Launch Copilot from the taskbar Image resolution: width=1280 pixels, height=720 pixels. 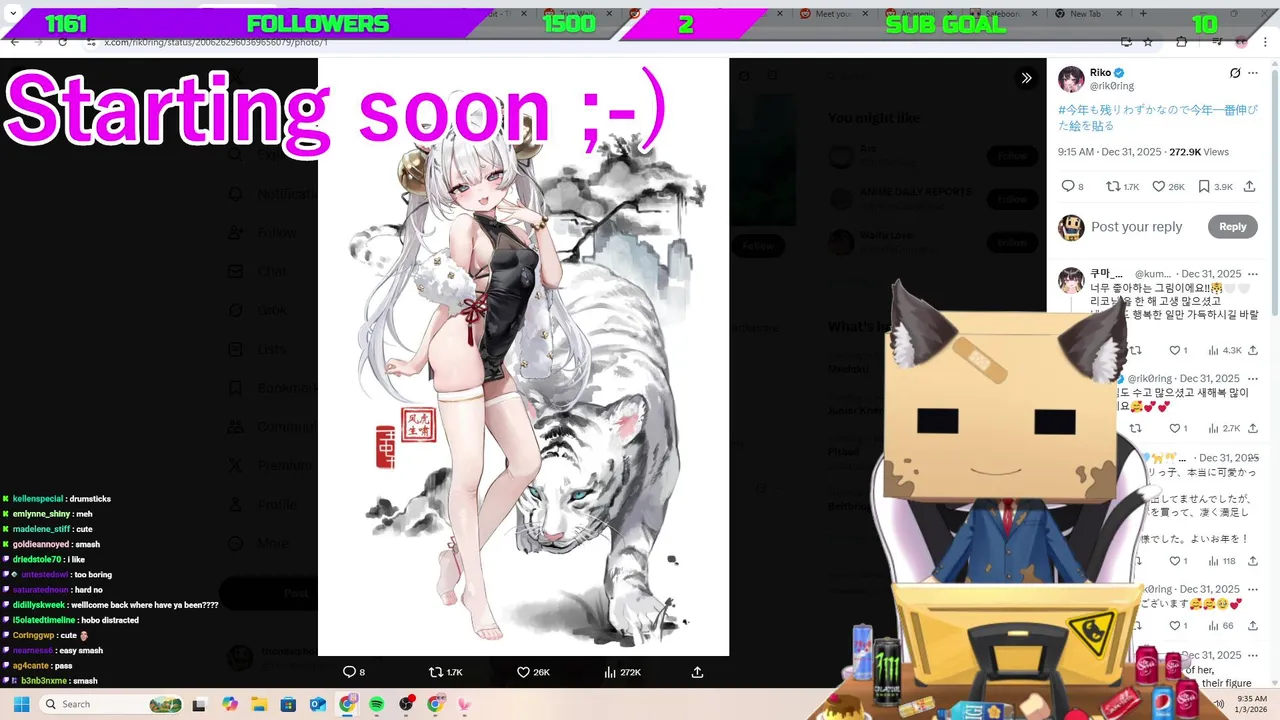point(230,704)
